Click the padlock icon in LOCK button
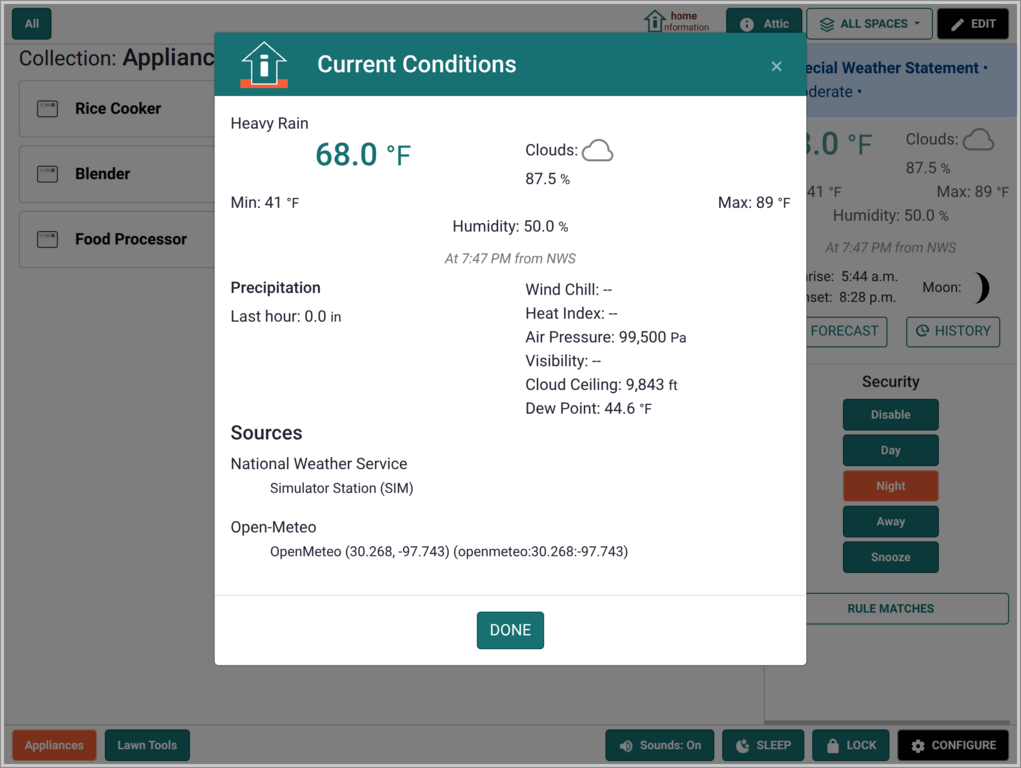1021x768 pixels. [832, 746]
